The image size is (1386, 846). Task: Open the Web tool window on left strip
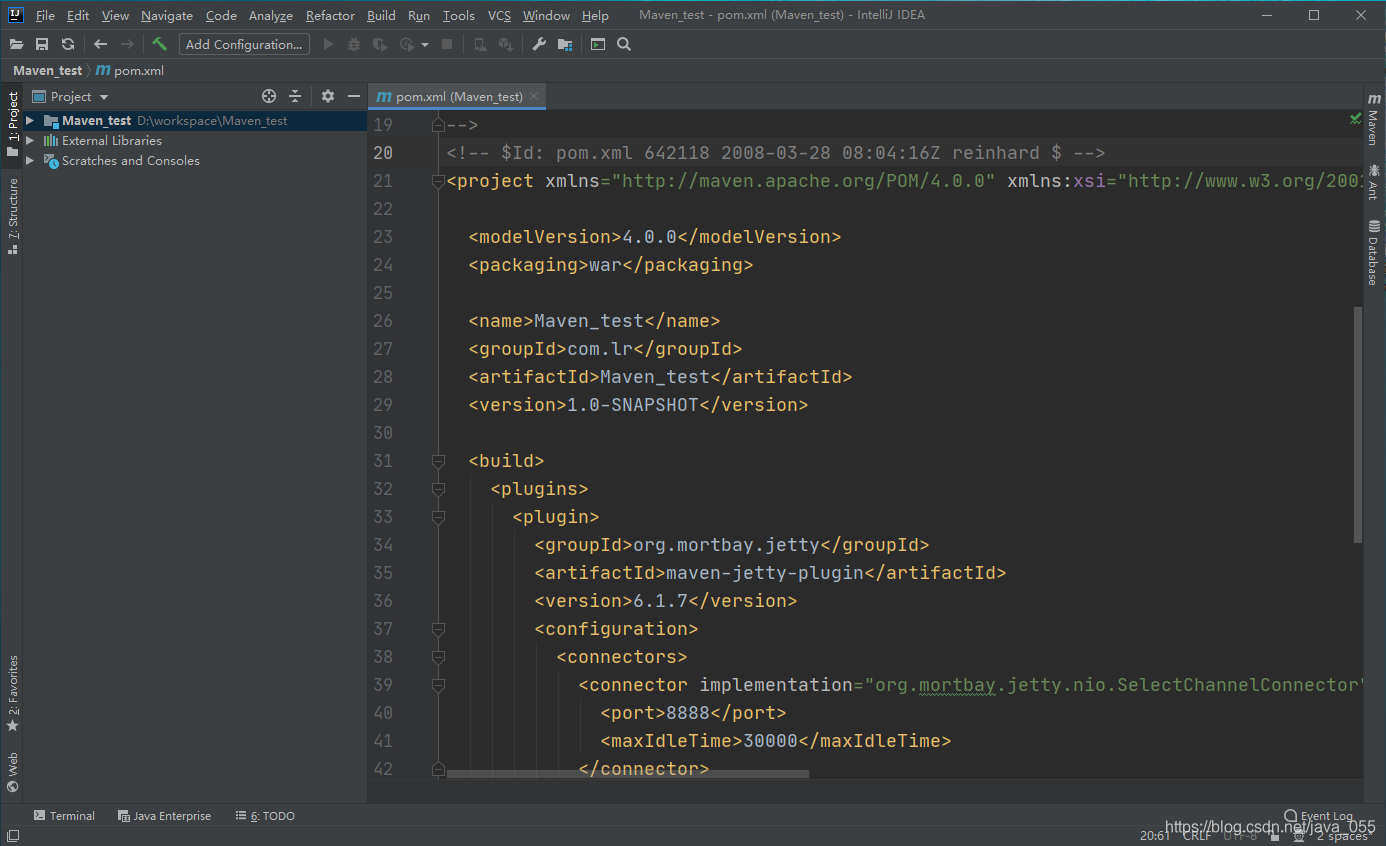(x=12, y=772)
